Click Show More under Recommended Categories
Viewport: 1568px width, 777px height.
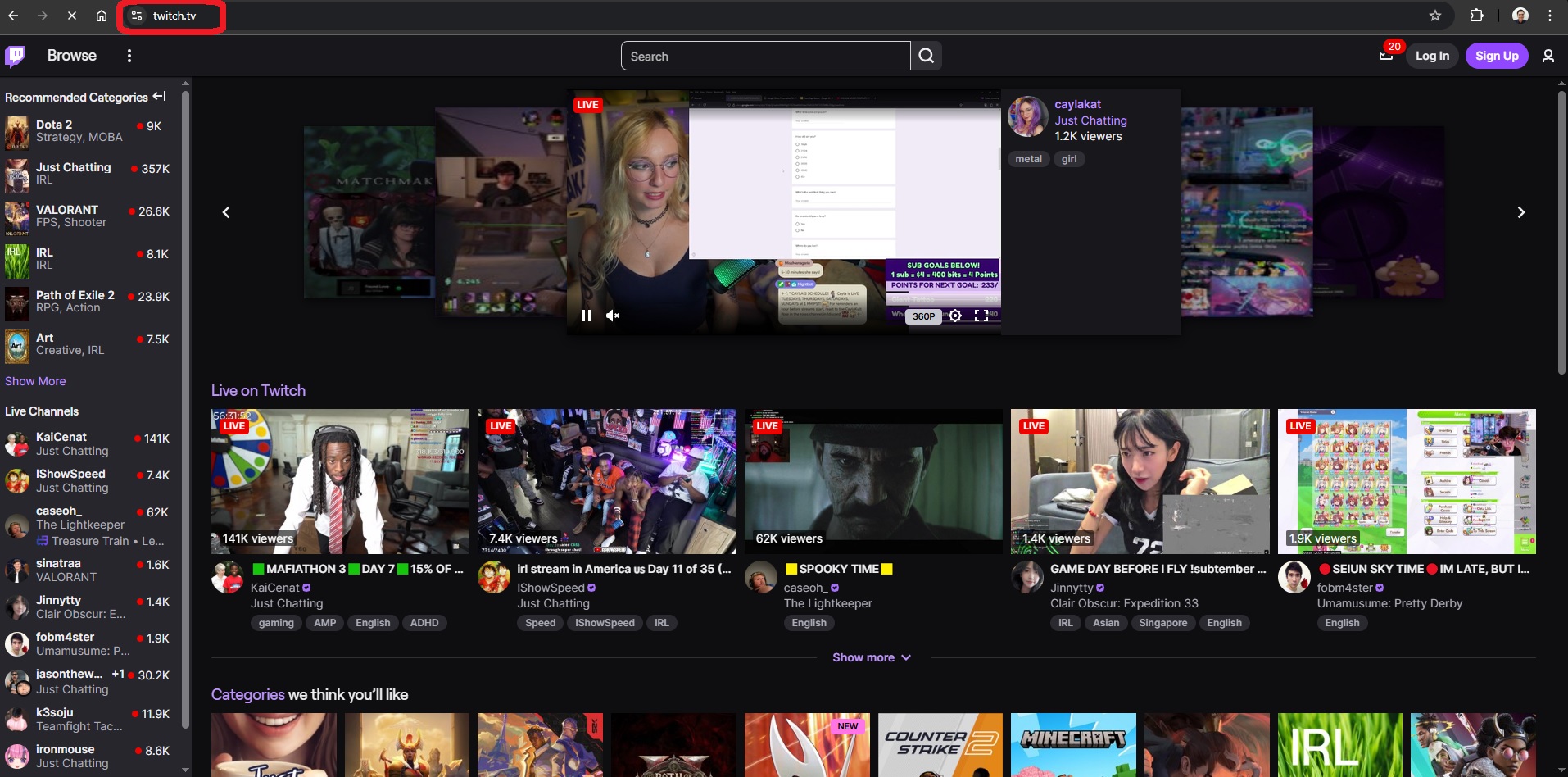35,381
